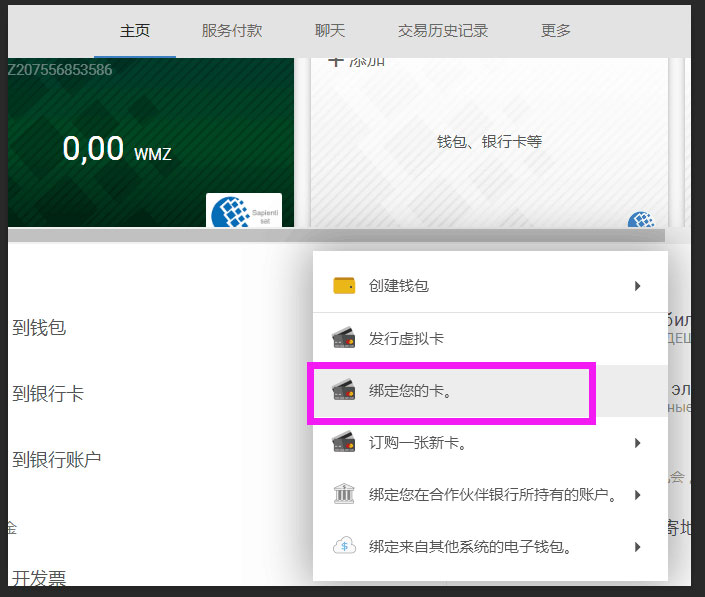This screenshot has width=705, height=597.
Task: Click the cloud dollar icon
Action: pyautogui.click(x=344, y=546)
